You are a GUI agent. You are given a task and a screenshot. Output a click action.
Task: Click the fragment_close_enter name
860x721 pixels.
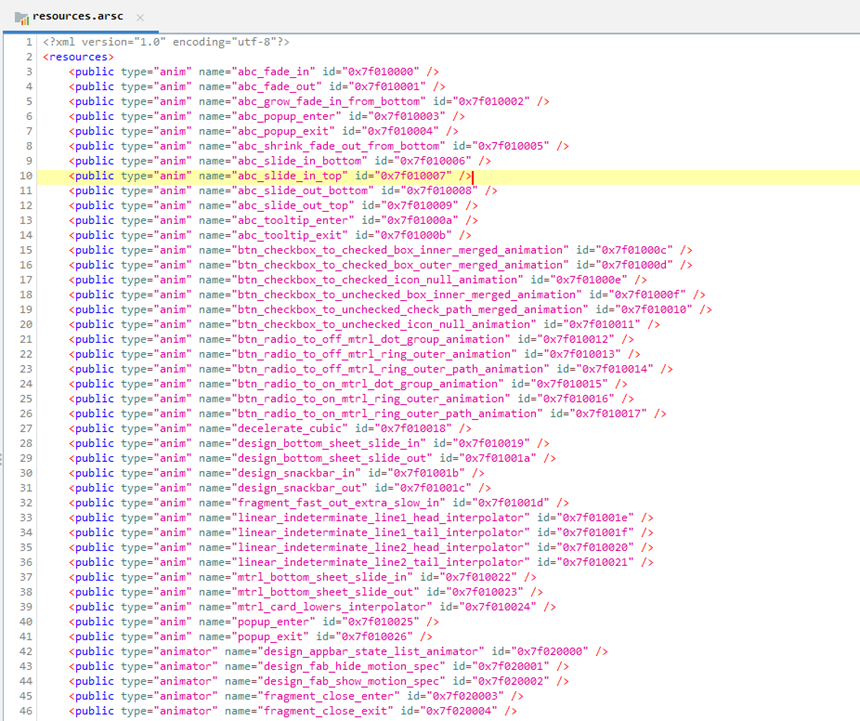[329, 695]
